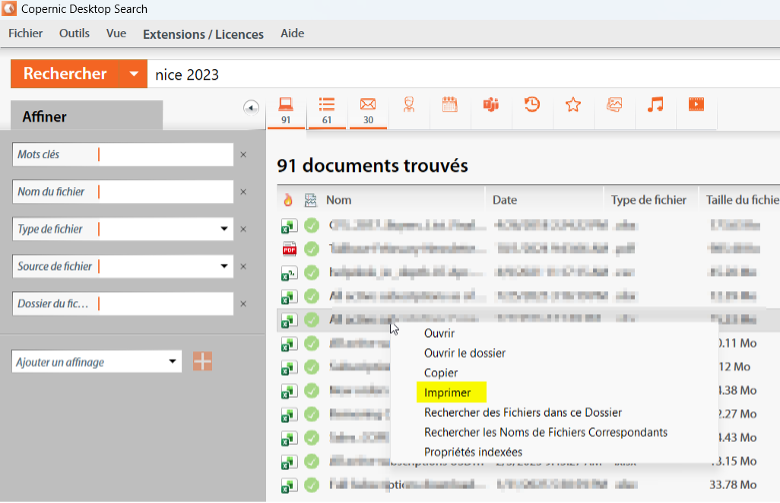Open the Rechercher button dropdown arrow
The height and width of the screenshot is (503, 780).
pos(132,74)
